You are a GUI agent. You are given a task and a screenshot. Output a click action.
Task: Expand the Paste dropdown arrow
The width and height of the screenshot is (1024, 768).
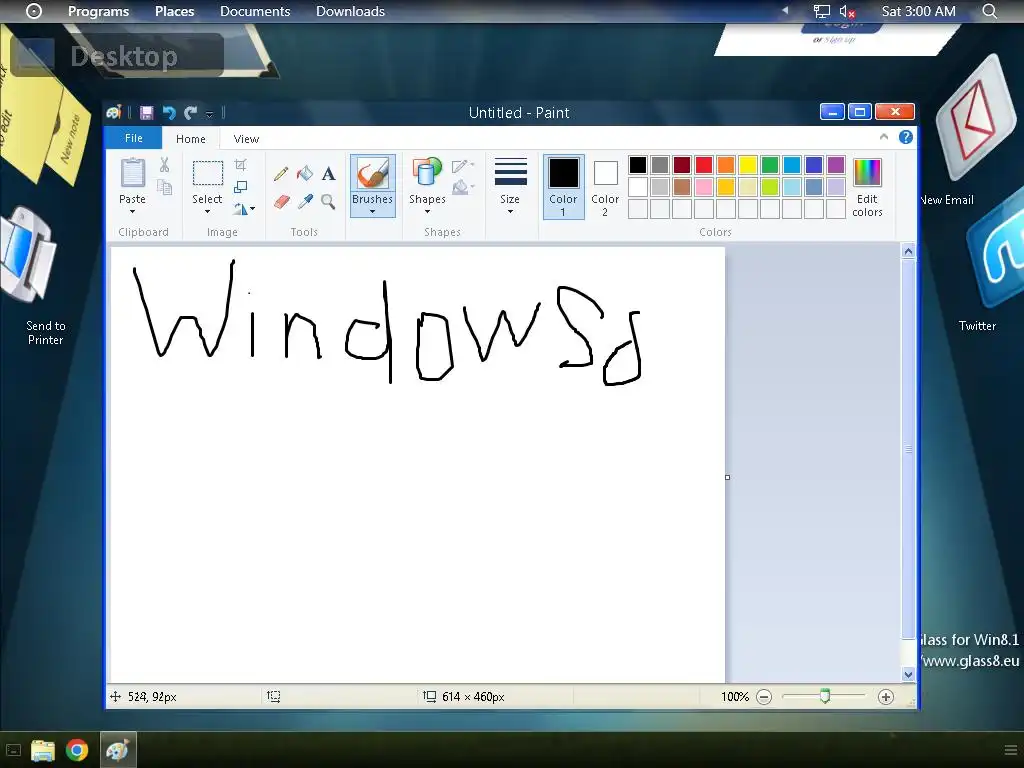pyautogui.click(x=133, y=212)
